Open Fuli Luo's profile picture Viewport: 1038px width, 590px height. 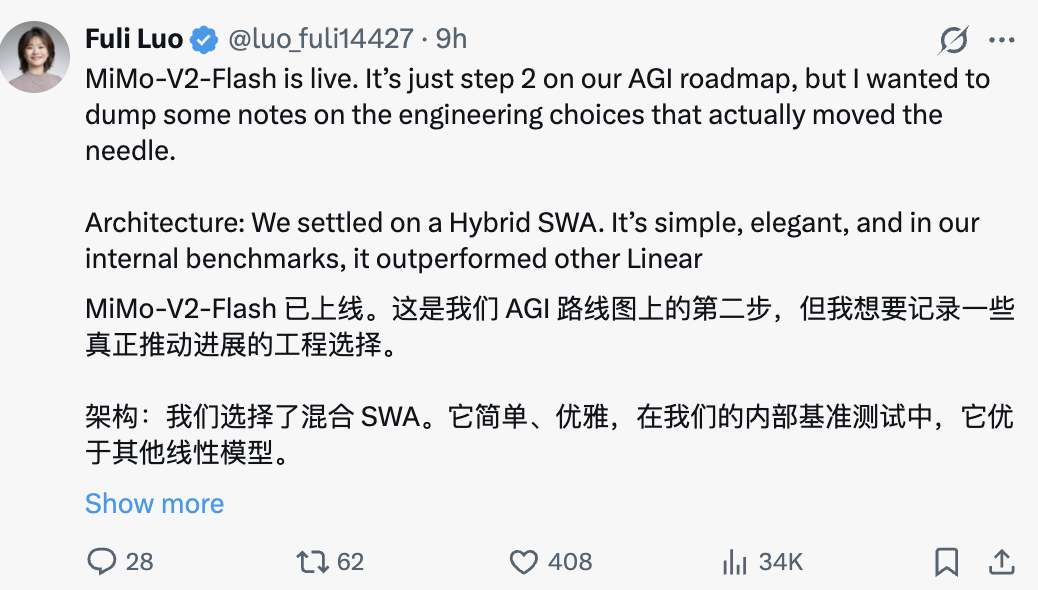[x=35, y=55]
